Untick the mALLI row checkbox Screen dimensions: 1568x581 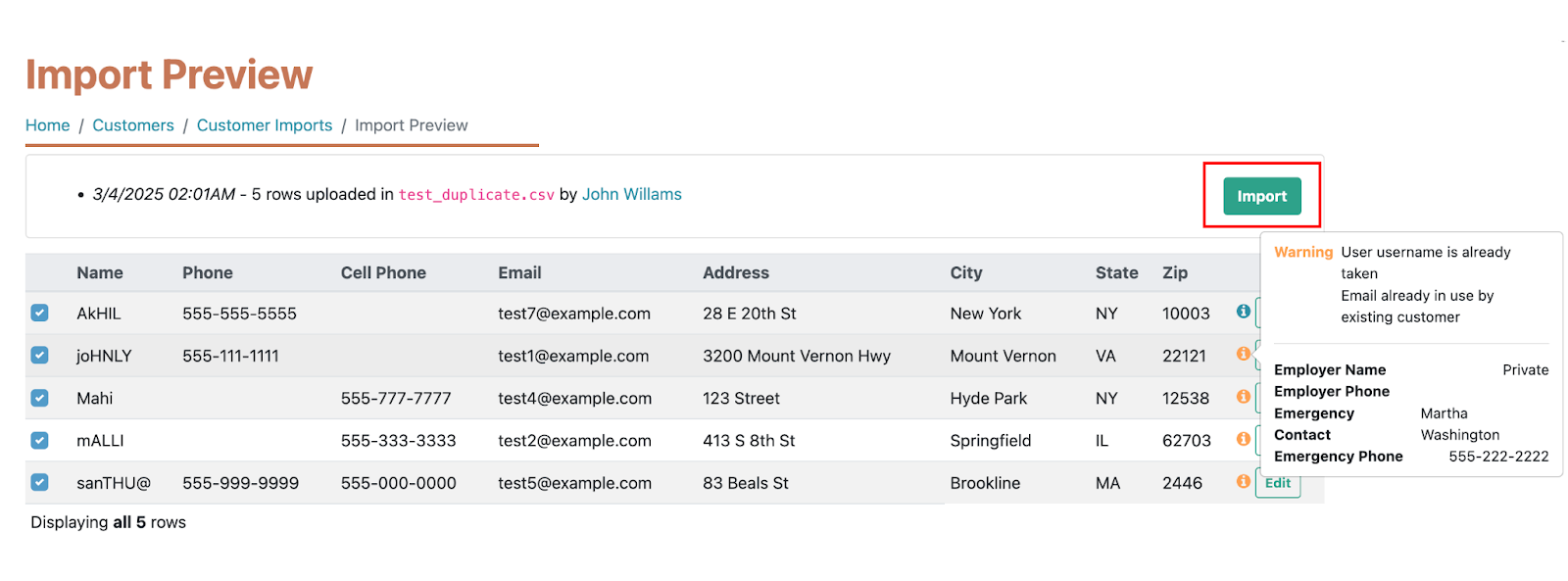point(39,440)
